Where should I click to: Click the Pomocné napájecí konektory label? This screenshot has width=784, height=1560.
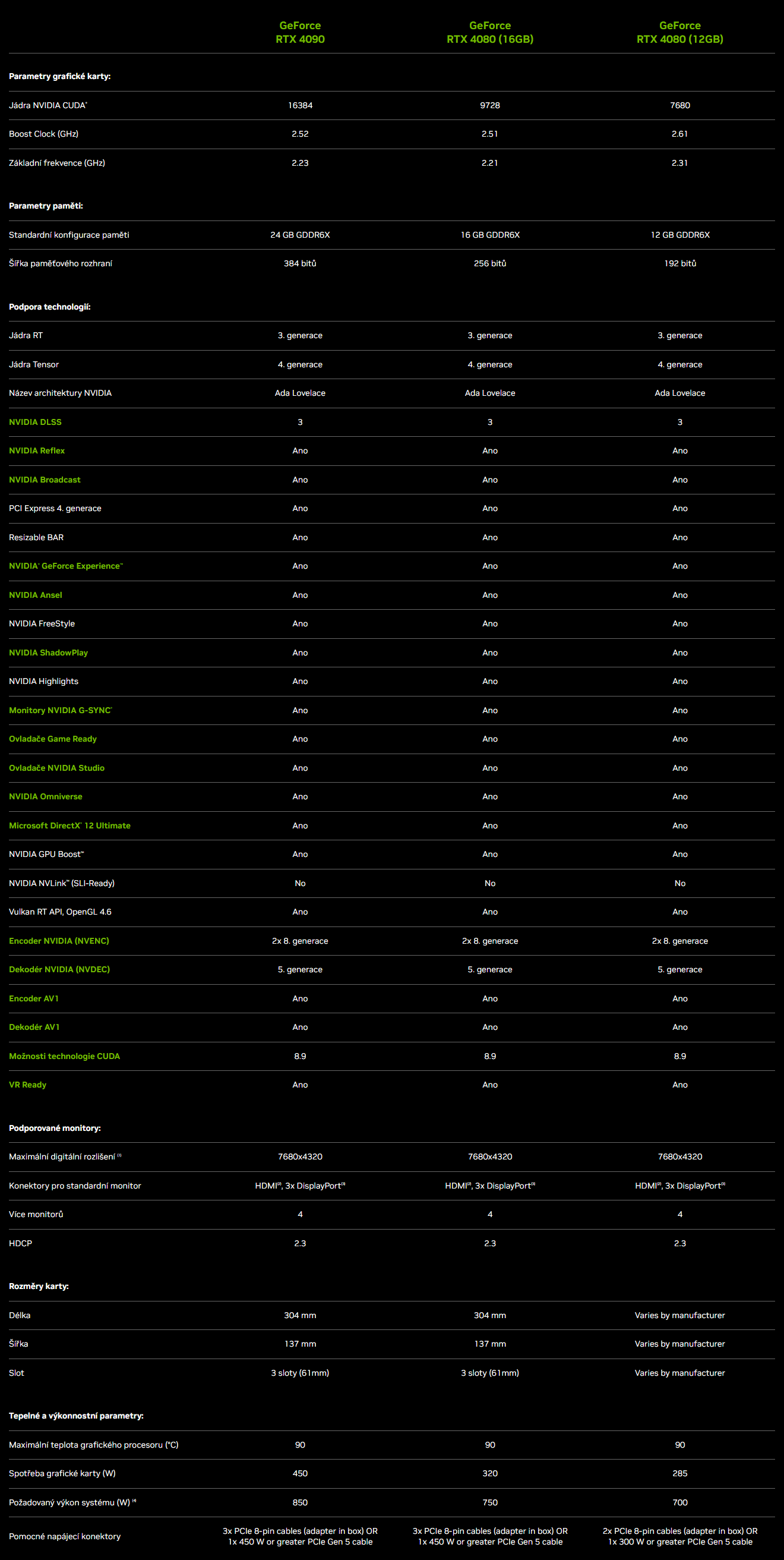[x=65, y=1536]
